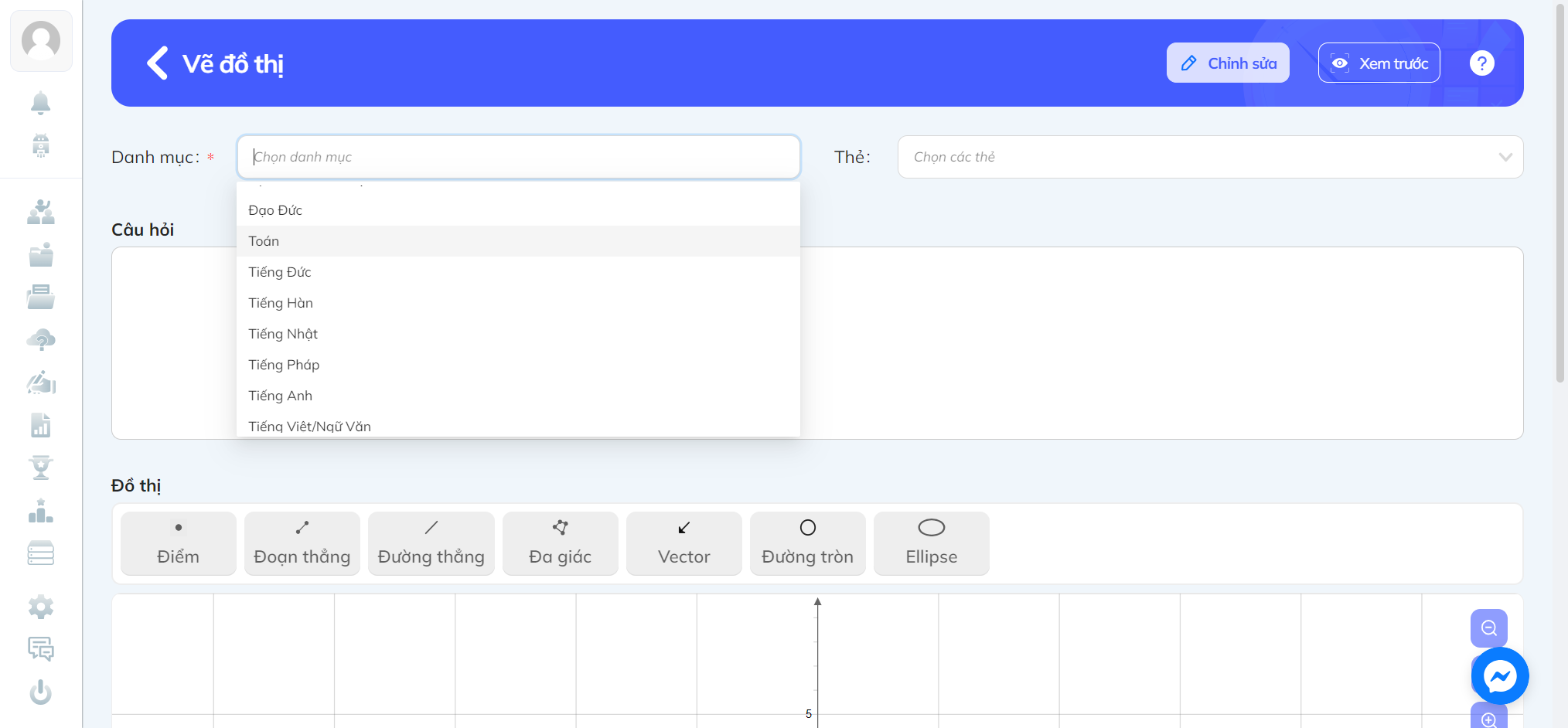Select the Đoạn thẳng segment tool
Viewport: 1568px width, 728px height.
(x=302, y=543)
